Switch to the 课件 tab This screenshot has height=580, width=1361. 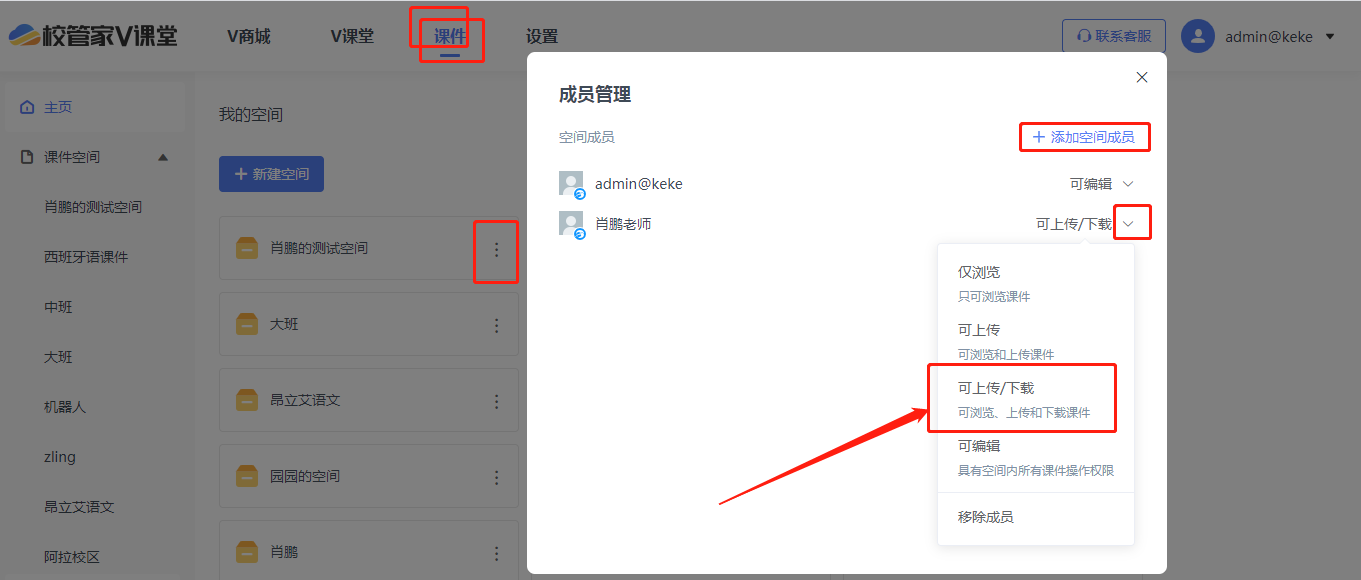pos(450,37)
